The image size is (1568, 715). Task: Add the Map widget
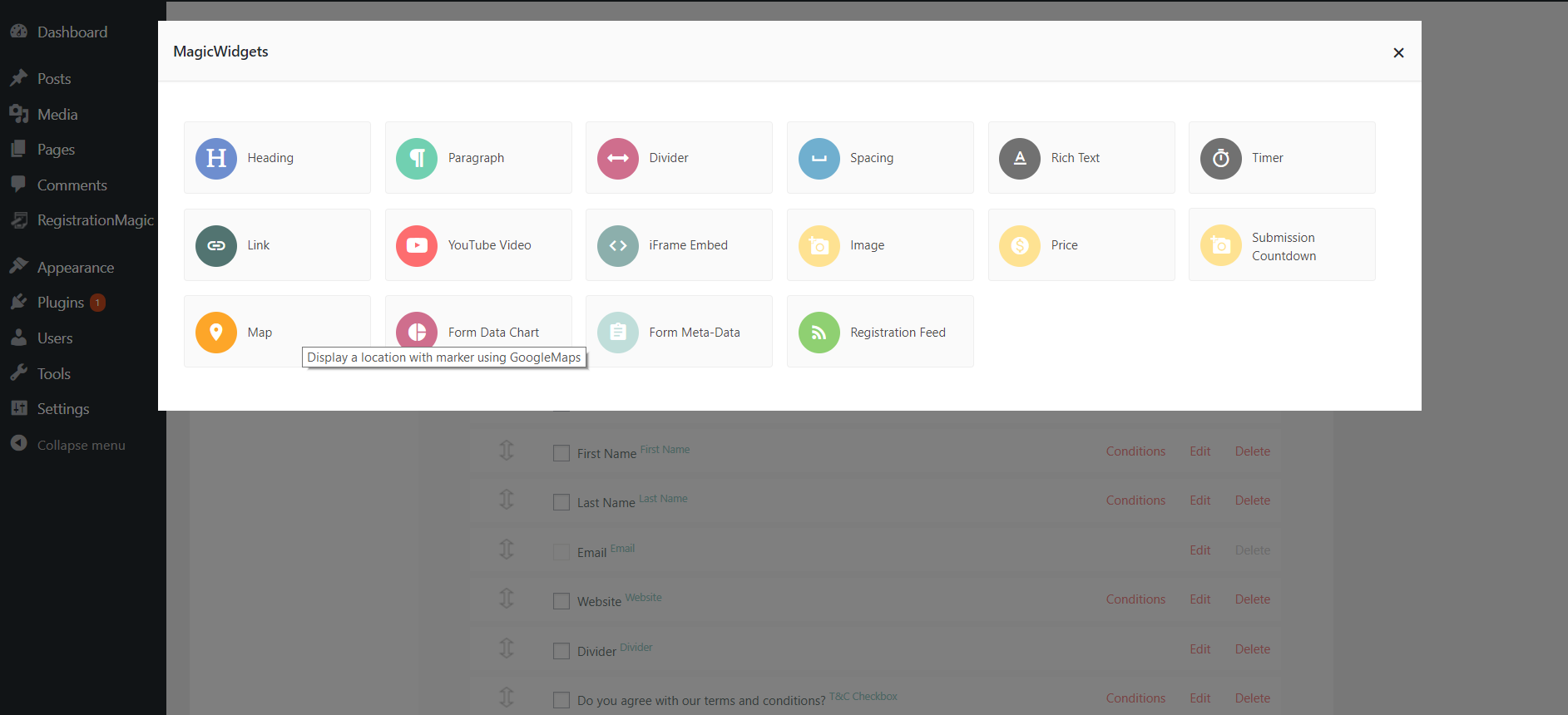point(277,331)
